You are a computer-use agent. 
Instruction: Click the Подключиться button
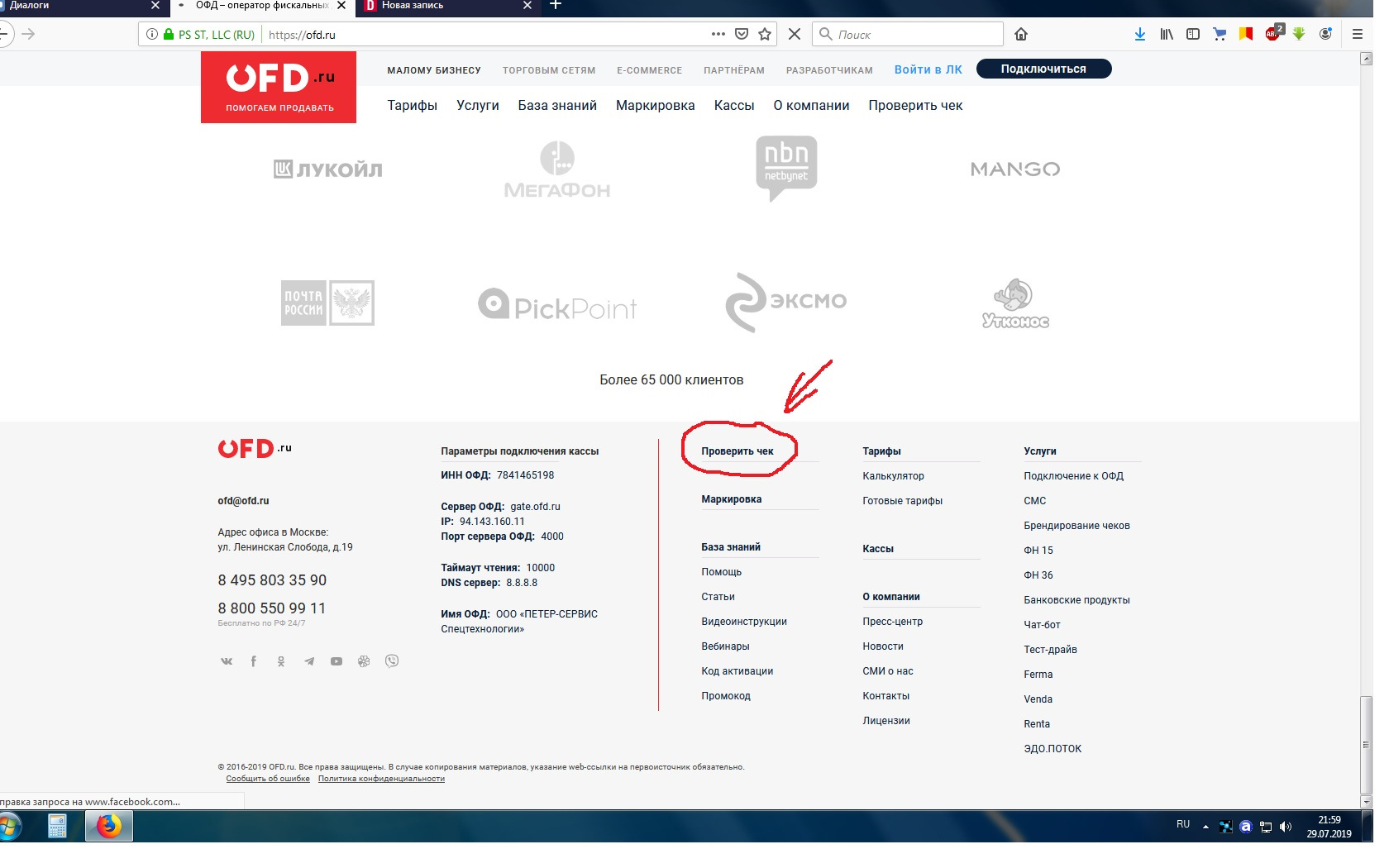point(1043,69)
